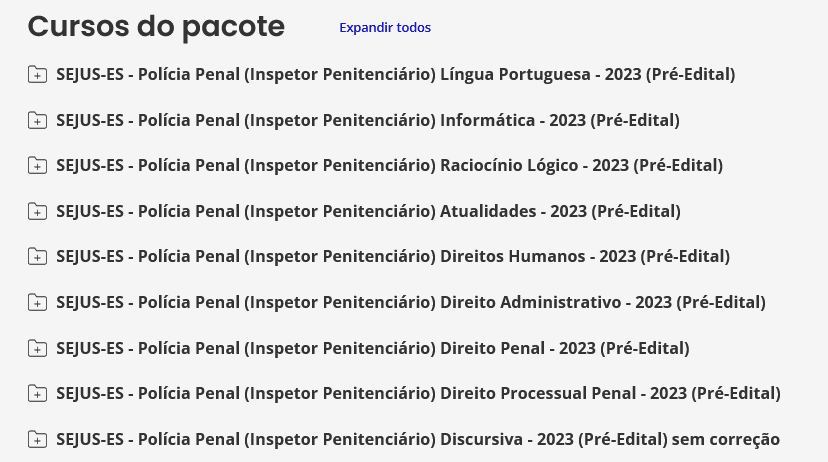
Task: Click folder-plus icon beside Direito Administrativo course
Action: tap(37, 302)
